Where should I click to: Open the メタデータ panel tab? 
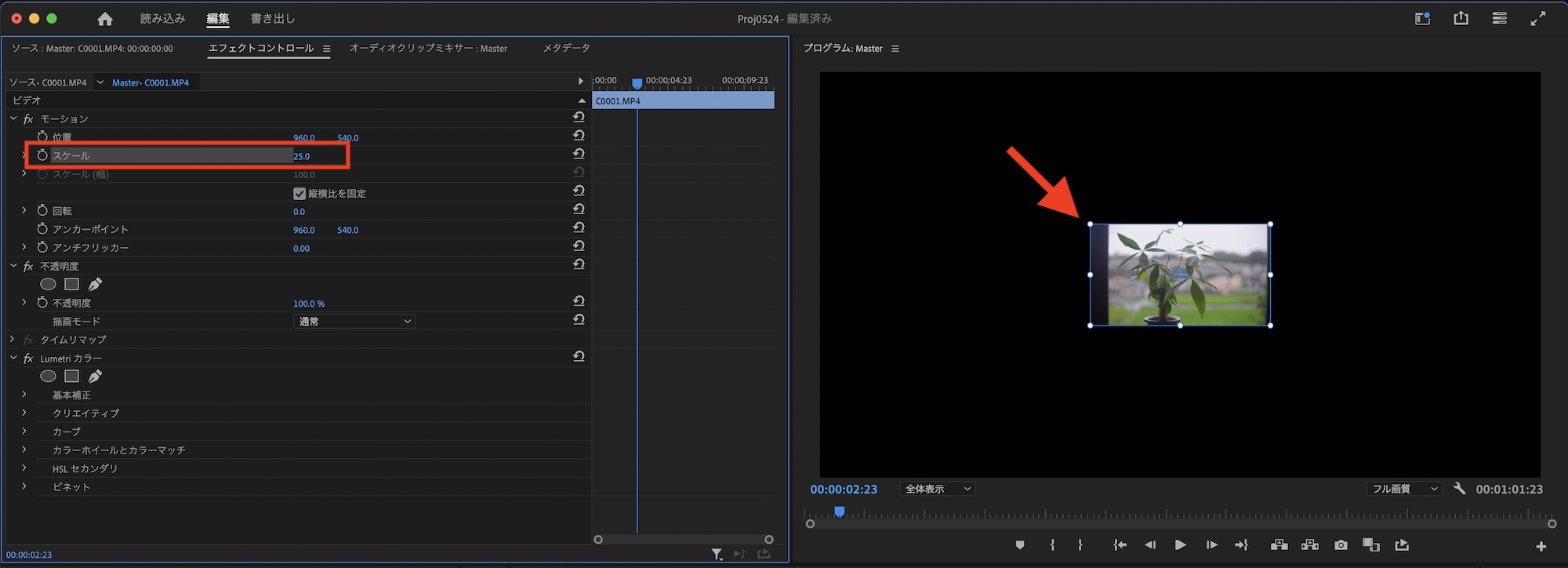click(566, 49)
